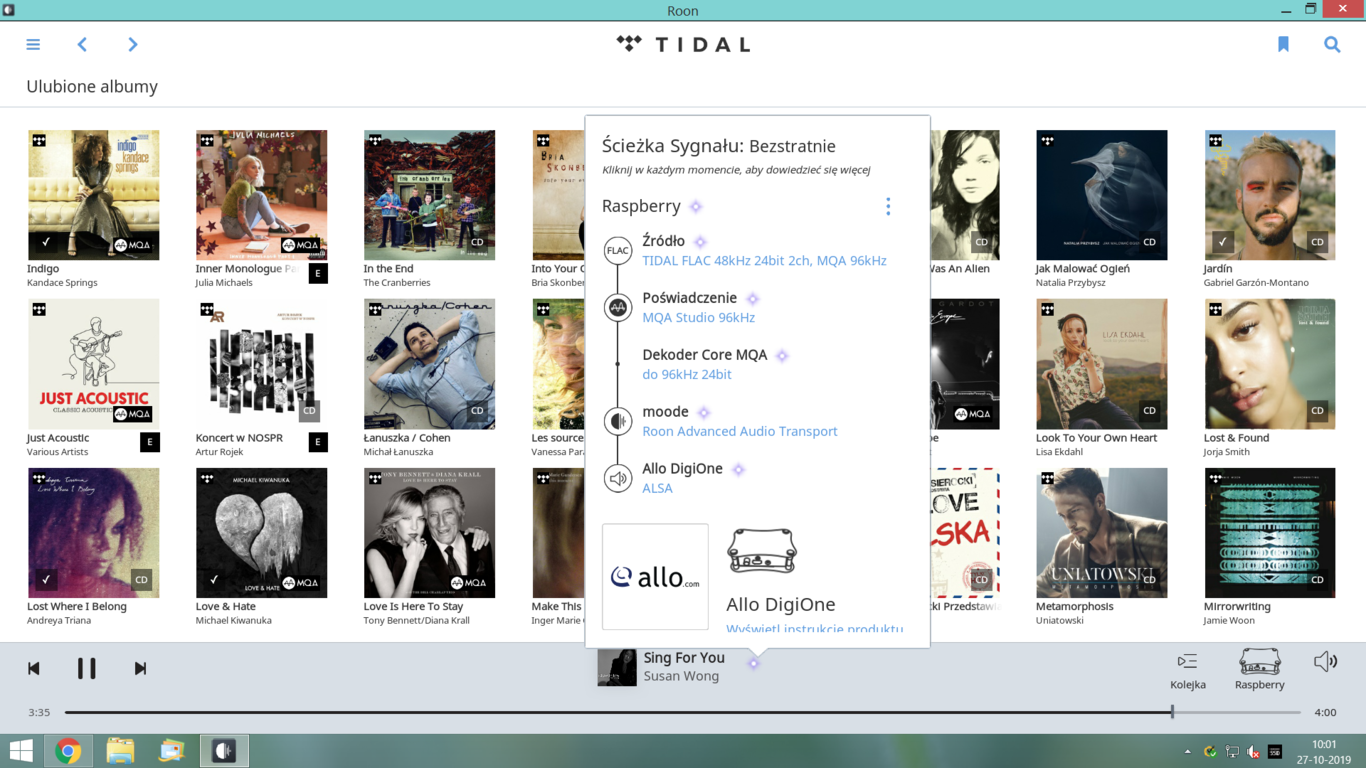The width and height of the screenshot is (1366, 768).
Task: Open the Love & Hate album cover
Action: 261,533
